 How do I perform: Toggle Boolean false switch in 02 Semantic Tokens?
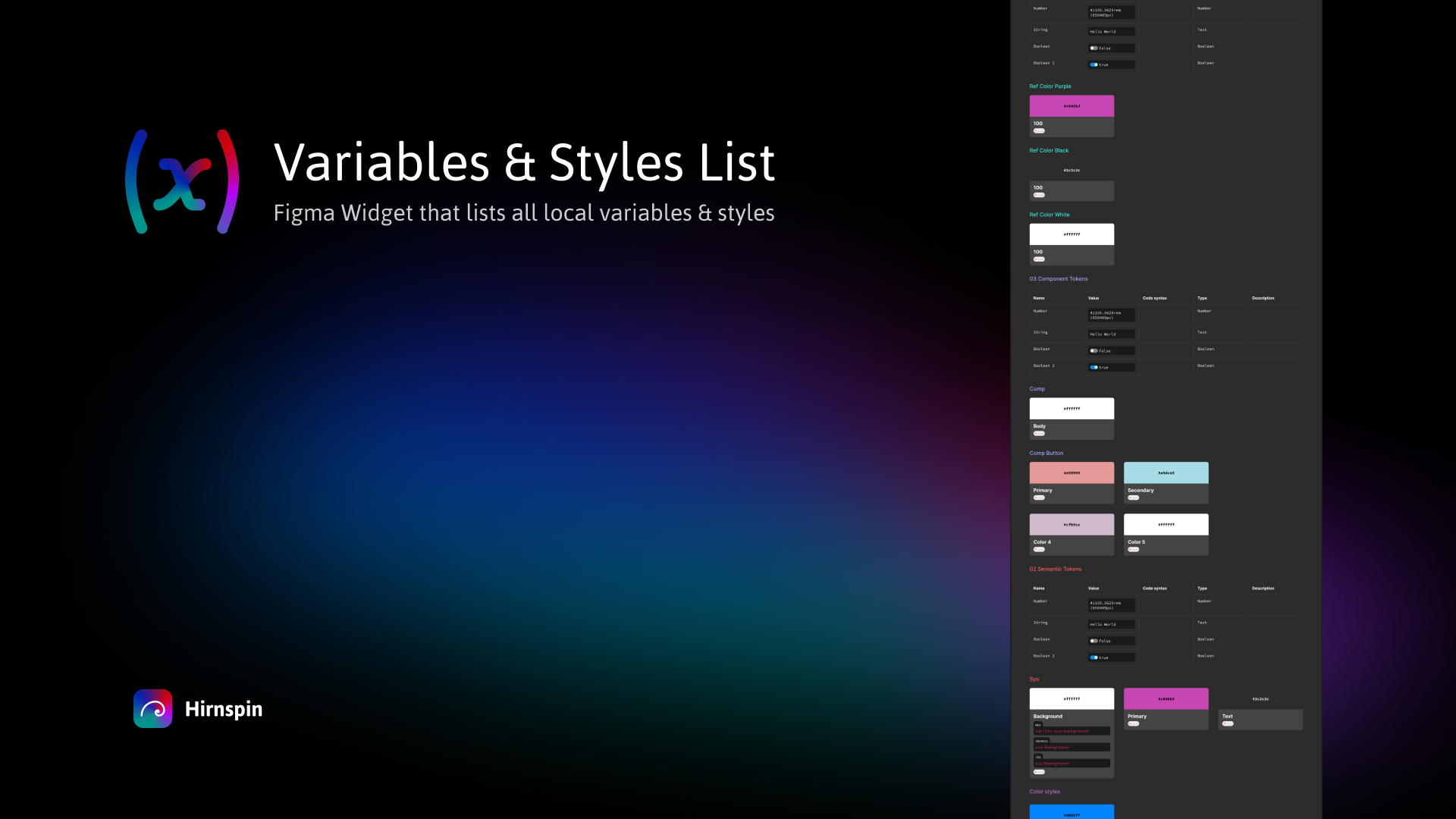tap(1094, 641)
